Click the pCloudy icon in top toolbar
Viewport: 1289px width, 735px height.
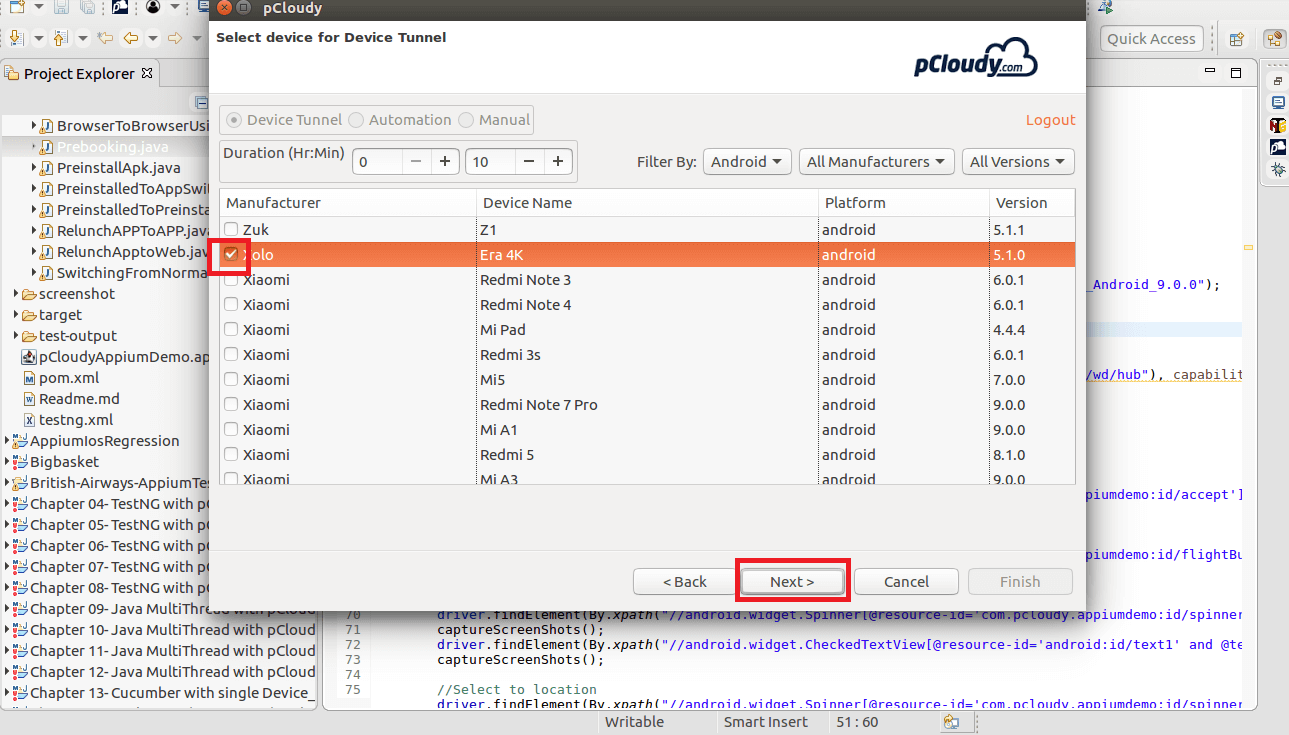(120, 7)
